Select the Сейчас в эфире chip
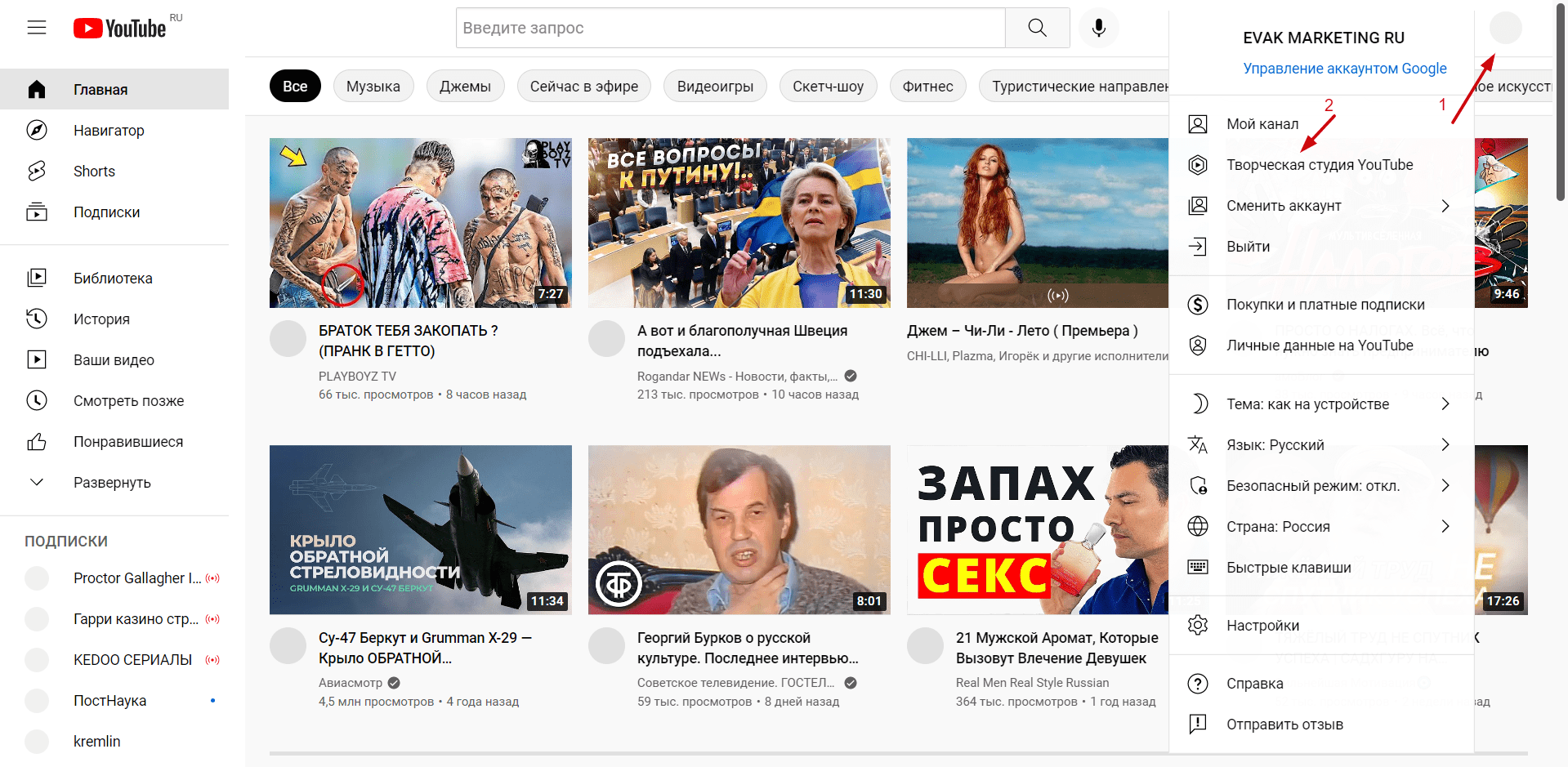Viewport: 1568px width, 767px height. pos(584,86)
